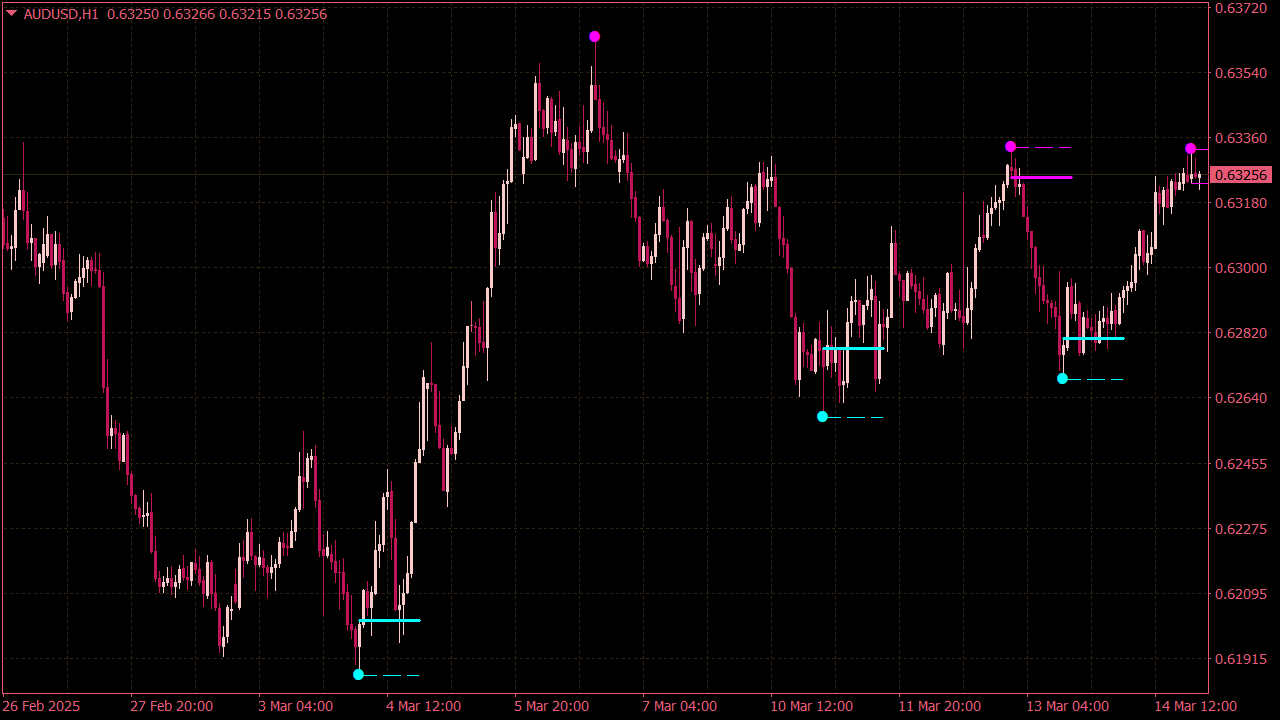This screenshot has width=1280, height=720.
Task: Click the triangle arrow beside AUDUSD,H1 title
Action: (x=12, y=14)
